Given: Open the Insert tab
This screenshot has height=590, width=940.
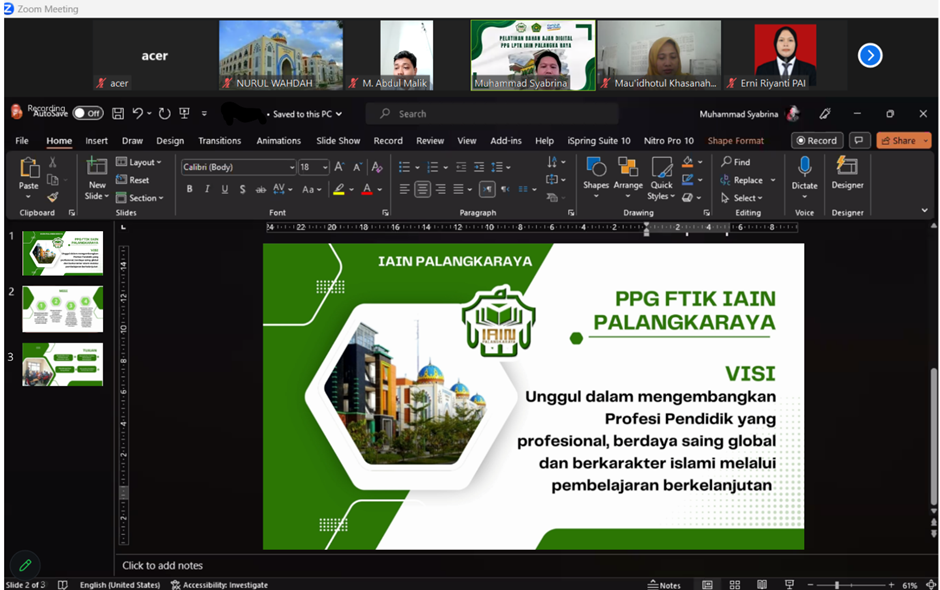Looking at the screenshot, I should pos(97,141).
